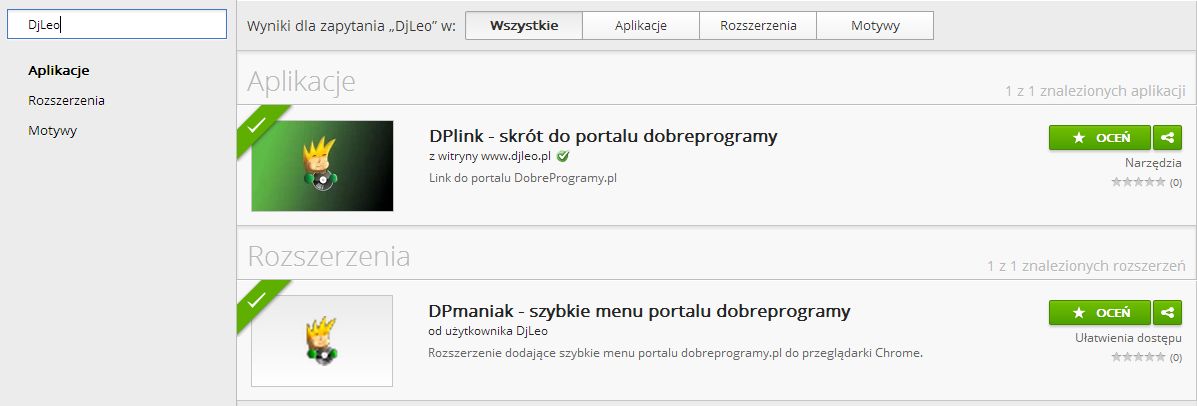Click the 'od użytkownika DjLeo' text
The image size is (1197, 406).
click(489, 331)
